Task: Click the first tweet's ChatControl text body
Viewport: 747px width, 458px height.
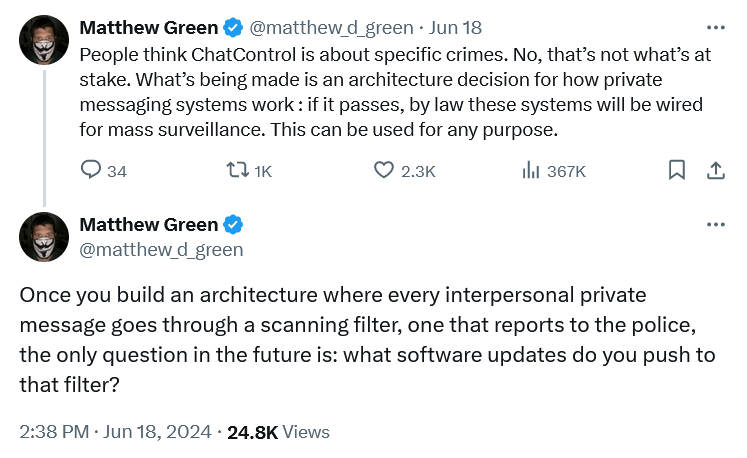Action: (x=395, y=92)
